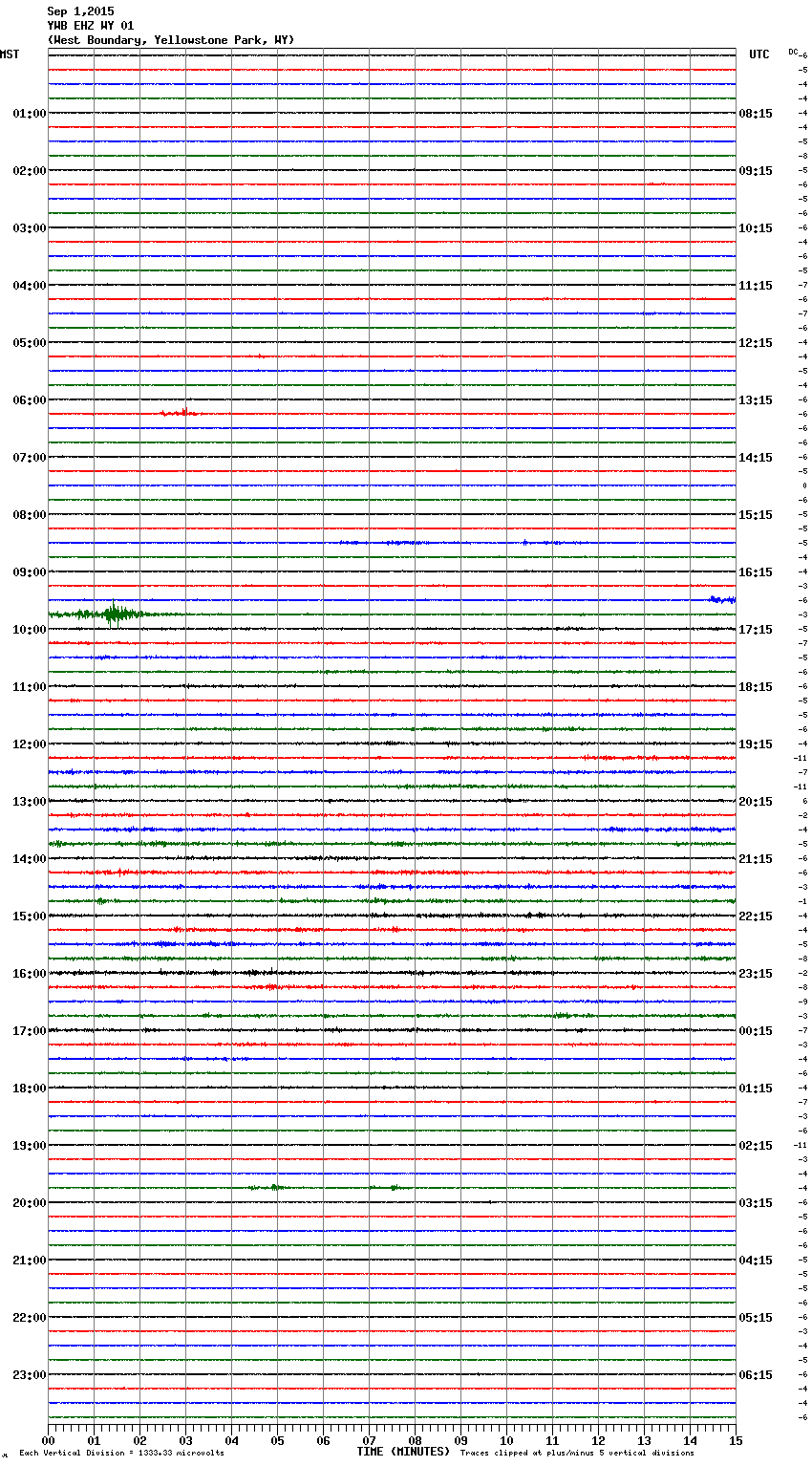Select the 22:00 MST time label
812x1466 pixels.
(30, 1318)
